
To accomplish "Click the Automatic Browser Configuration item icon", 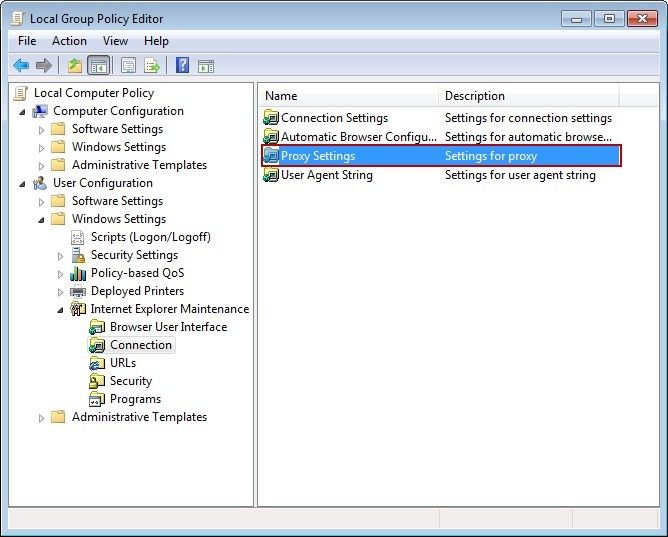I will (271, 137).
